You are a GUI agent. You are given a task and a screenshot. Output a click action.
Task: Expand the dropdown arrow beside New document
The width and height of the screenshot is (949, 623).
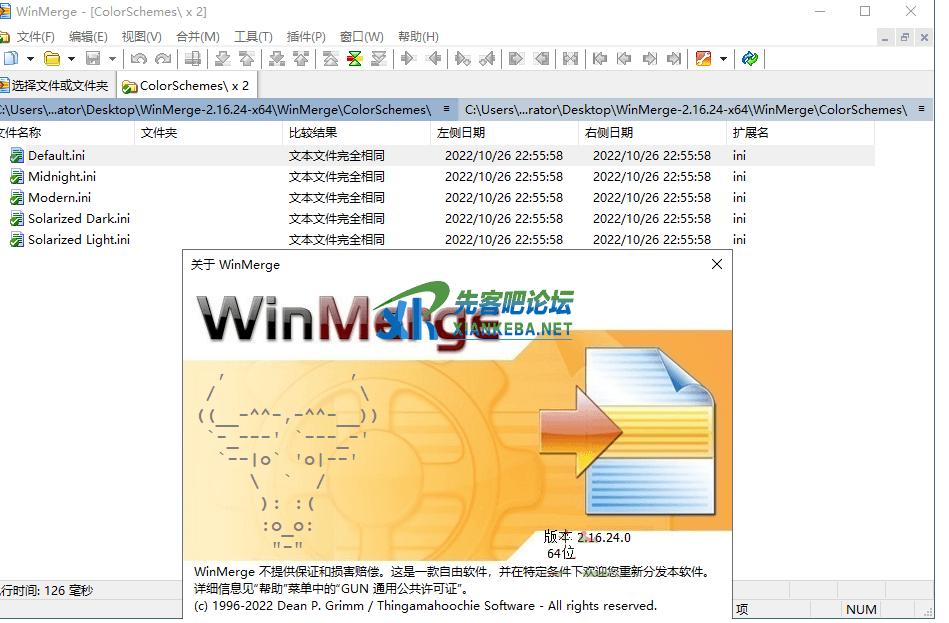click(30, 59)
